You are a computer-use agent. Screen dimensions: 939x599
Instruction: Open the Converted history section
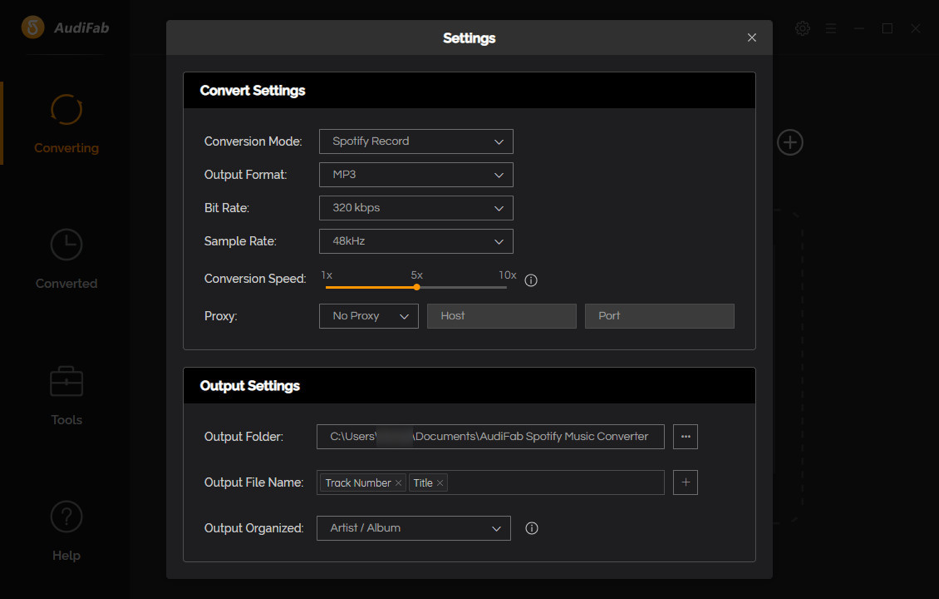[x=66, y=259]
